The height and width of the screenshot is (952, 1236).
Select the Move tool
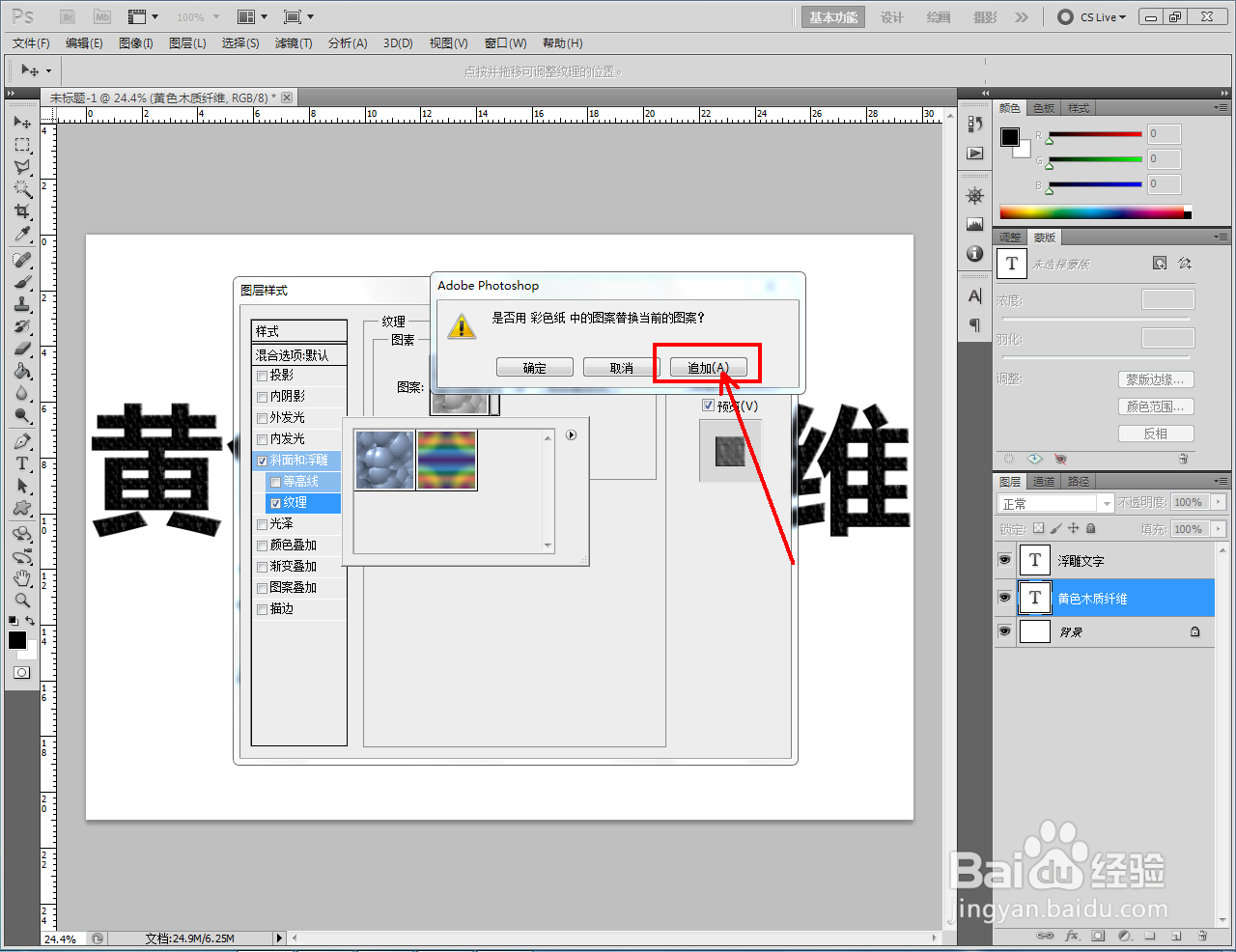pos(22,123)
